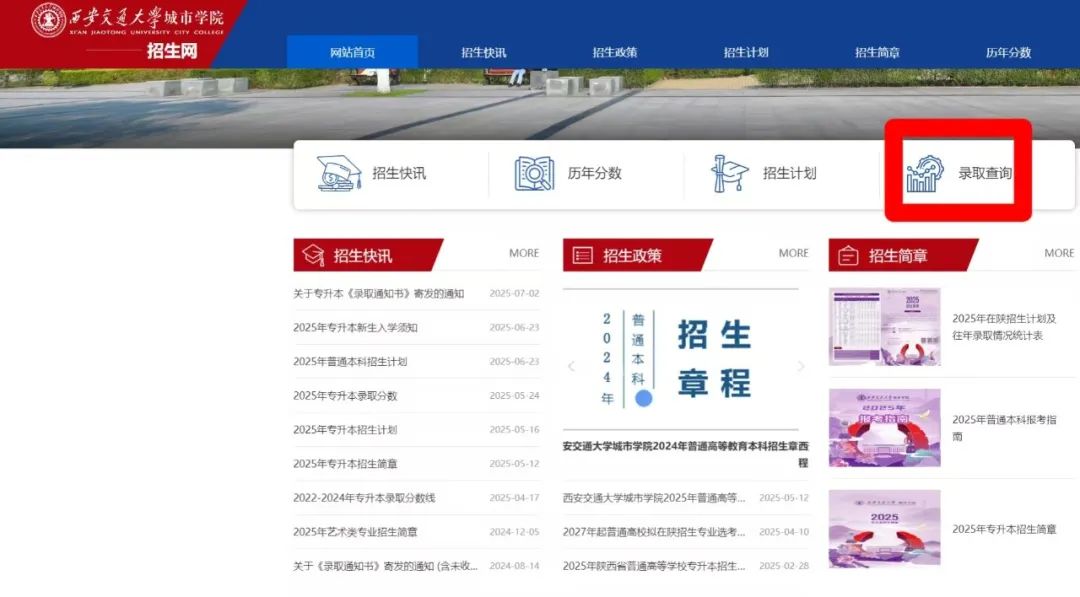Click the red 招生快讯 section header icon
Image resolution: width=1080 pixels, height=597 pixels.
(x=315, y=255)
